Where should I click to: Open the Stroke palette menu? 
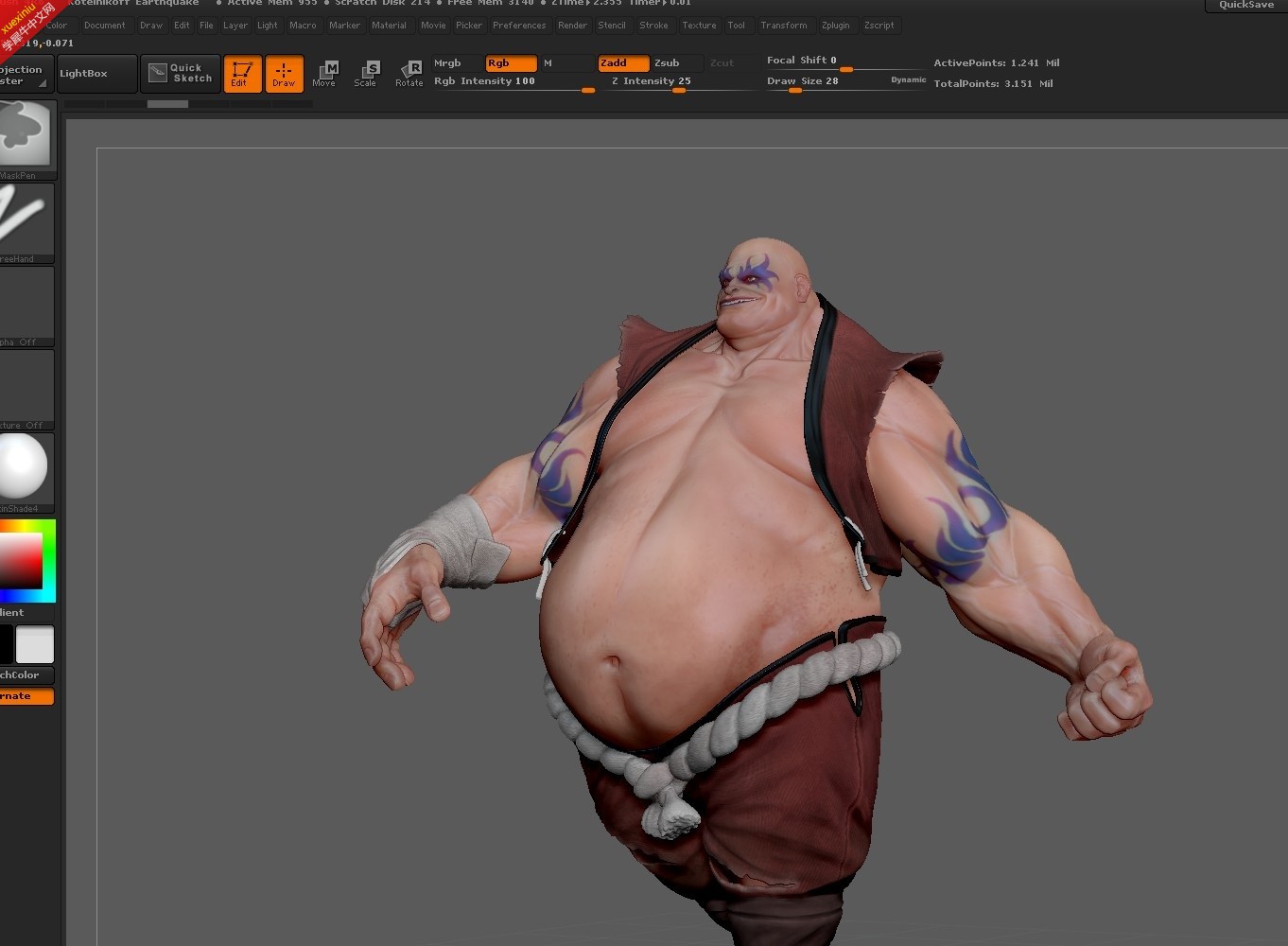coord(653,26)
